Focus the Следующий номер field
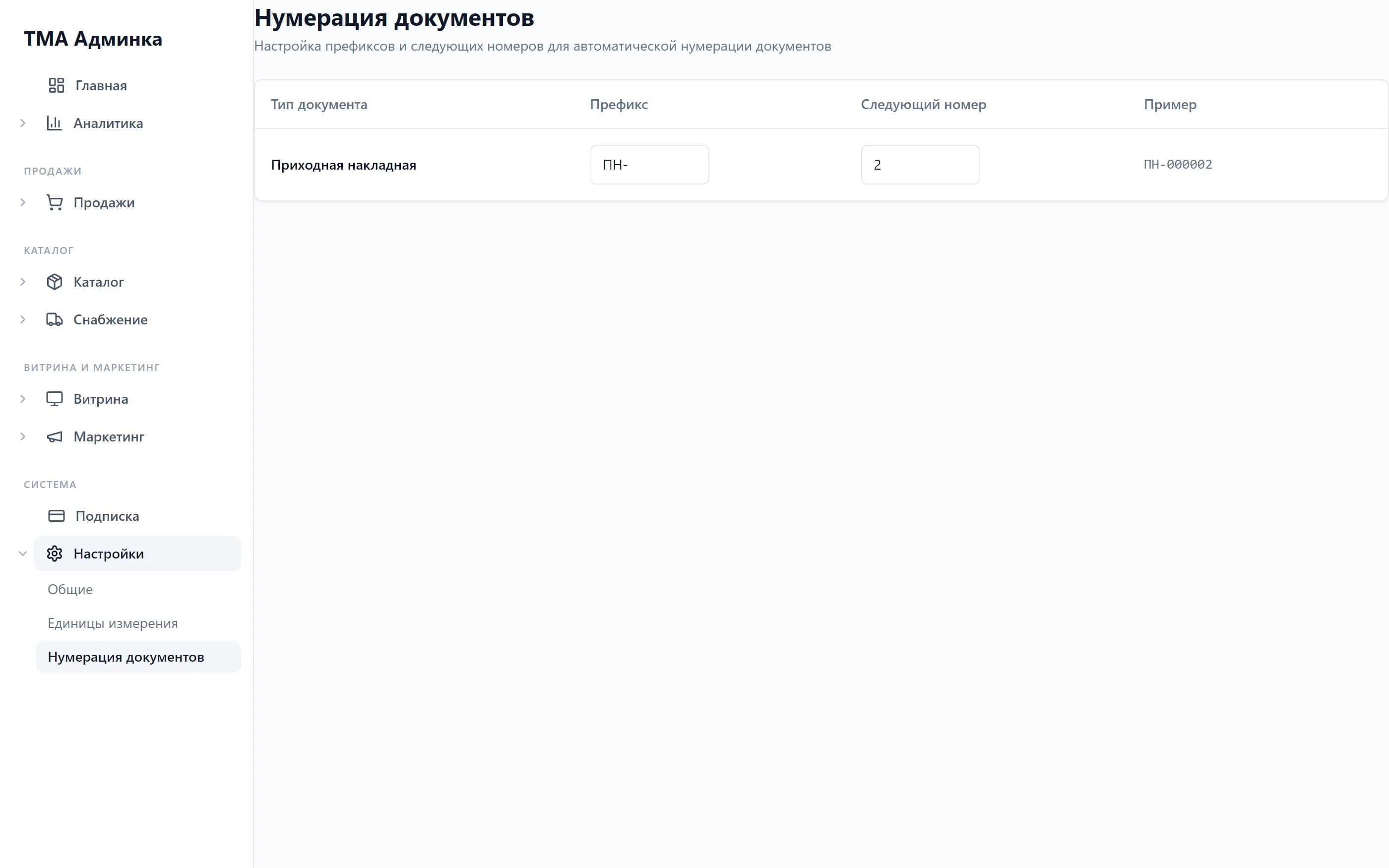This screenshot has height=868, width=1389. (920, 165)
